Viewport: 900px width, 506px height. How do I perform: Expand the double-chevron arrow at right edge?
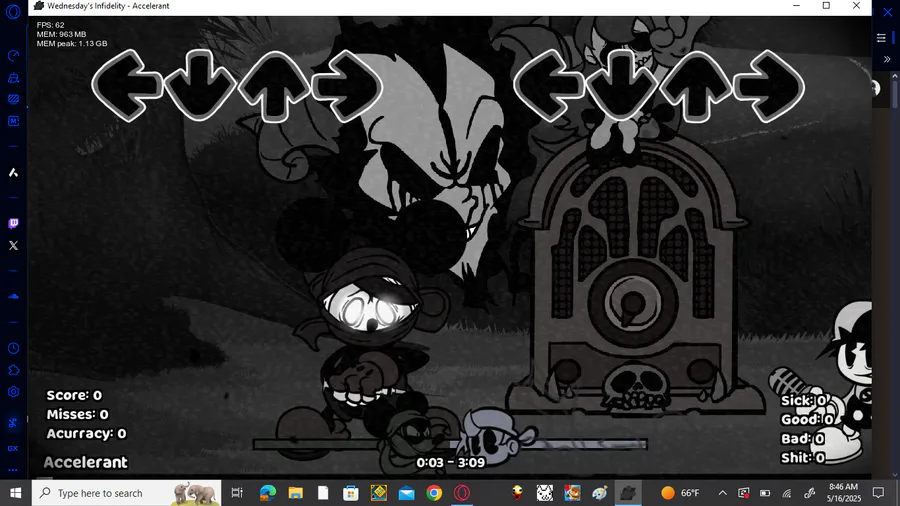tap(887, 59)
